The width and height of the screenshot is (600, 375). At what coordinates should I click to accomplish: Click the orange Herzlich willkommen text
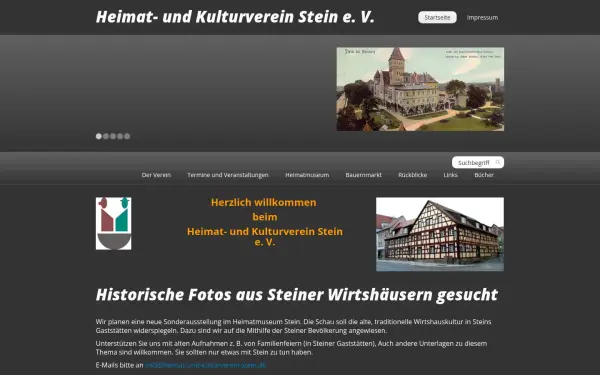264,202
